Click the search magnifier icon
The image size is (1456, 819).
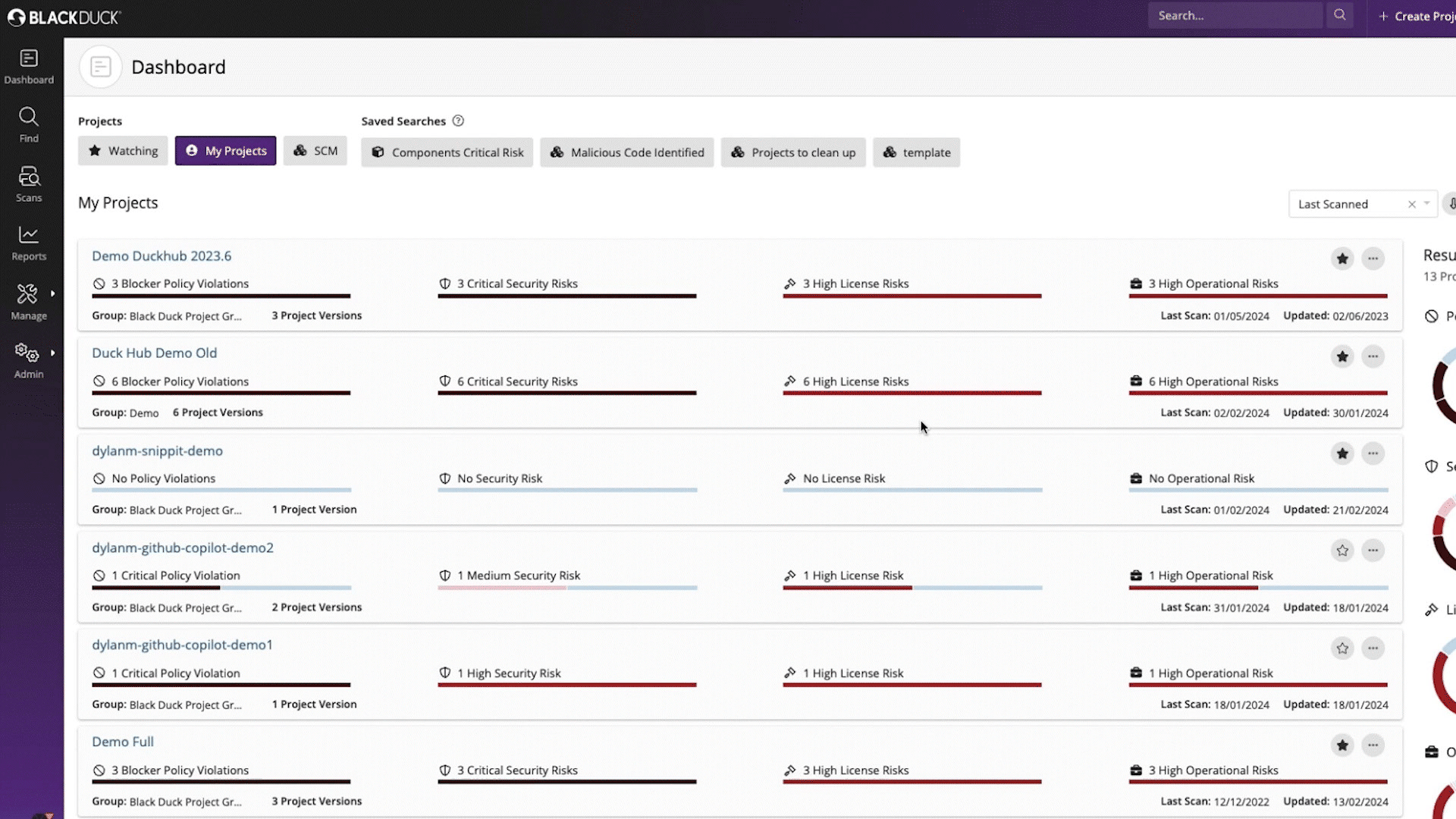pyautogui.click(x=1340, y=14)
